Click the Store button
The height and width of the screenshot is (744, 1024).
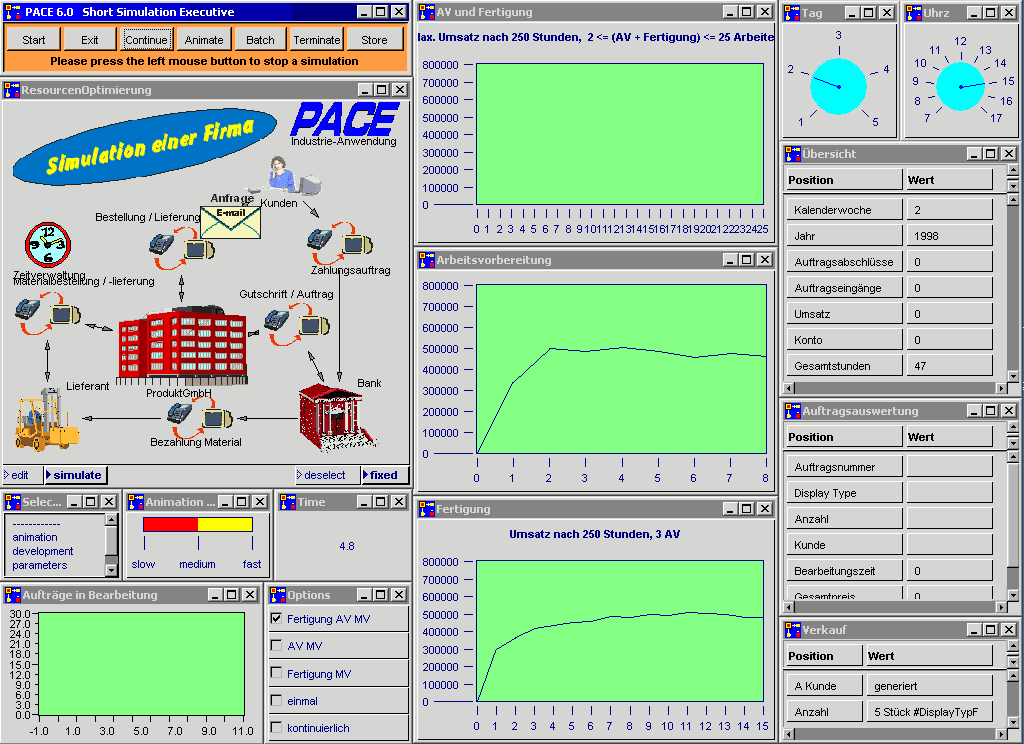(374, 40)
